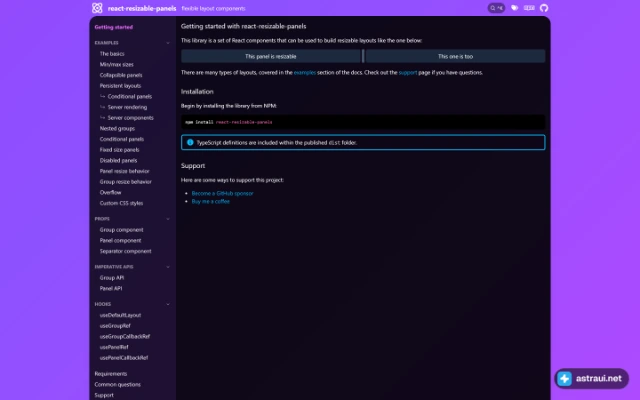Open the Disabled panels example
The width and height of the screenshot is (640, 400).
click(x=118, y=160)
